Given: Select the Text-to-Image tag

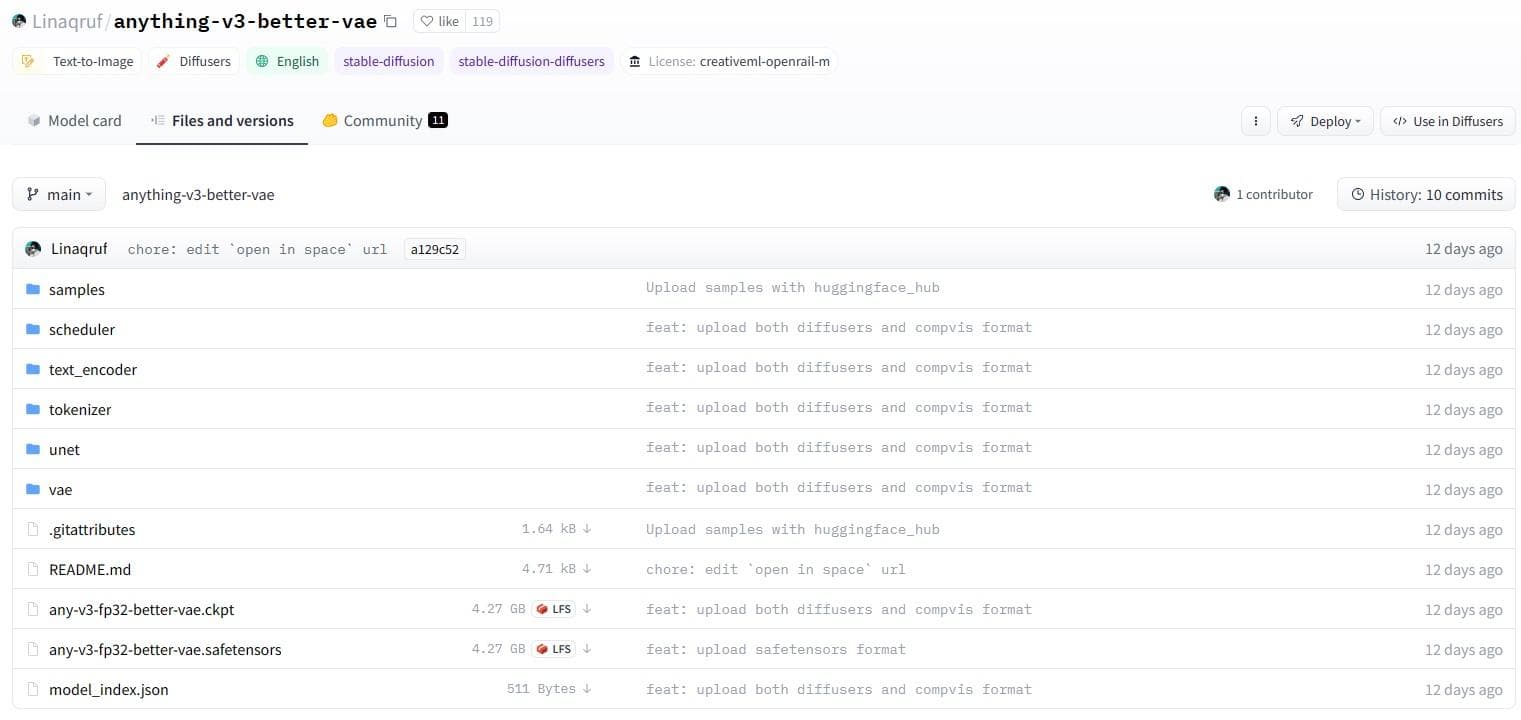Looking at the screenshot, I should (x=78, y=61).
